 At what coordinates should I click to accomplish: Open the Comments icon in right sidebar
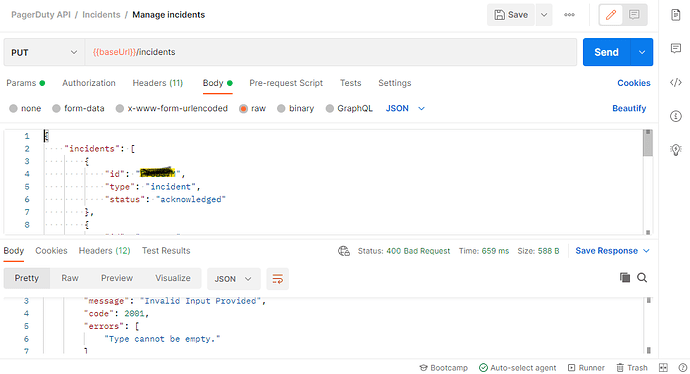675,48
